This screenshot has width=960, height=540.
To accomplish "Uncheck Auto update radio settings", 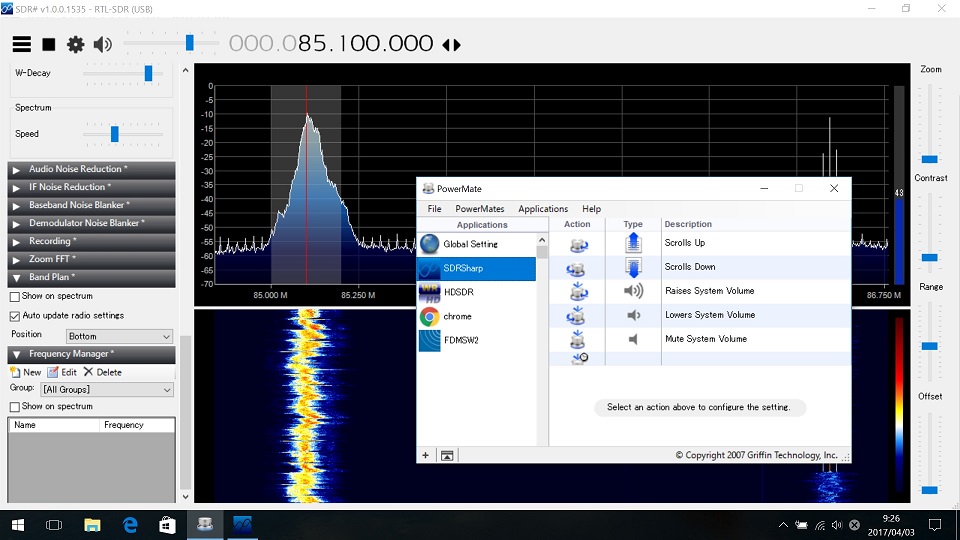I will tap(15, 316).
